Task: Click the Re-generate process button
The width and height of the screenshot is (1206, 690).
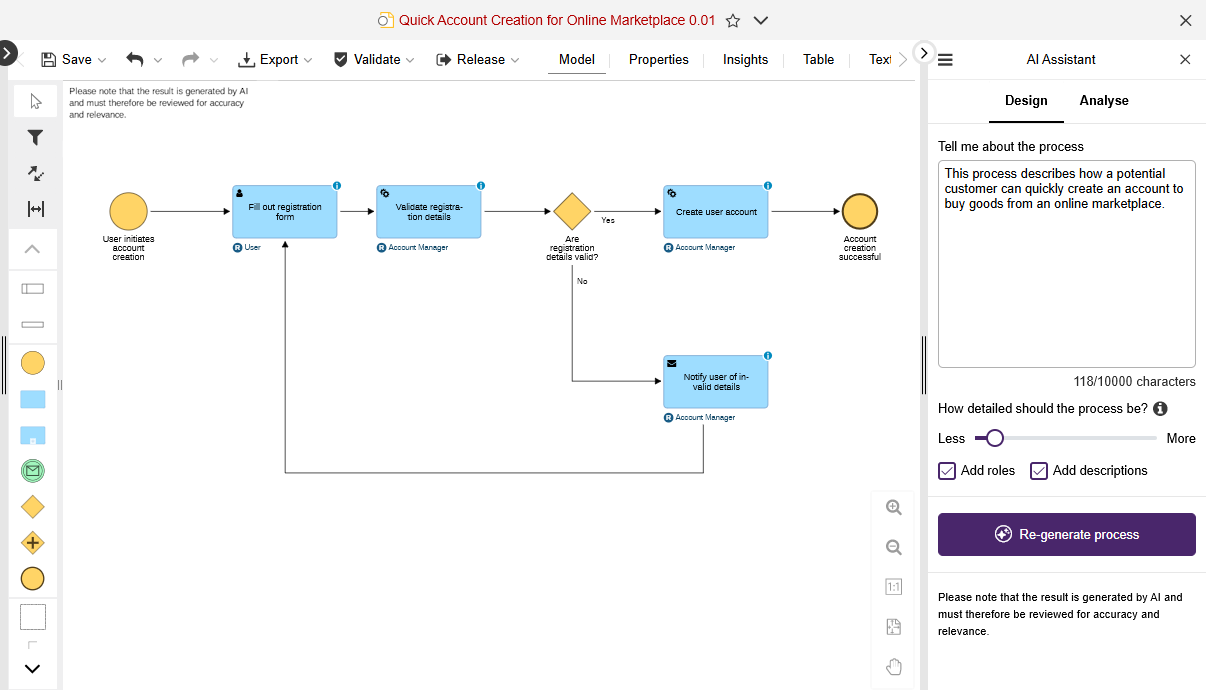Action: pos(1066,534)
